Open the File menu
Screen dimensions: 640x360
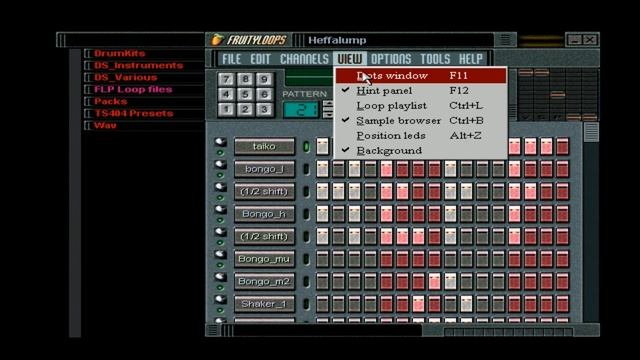[x=231, y=59]
